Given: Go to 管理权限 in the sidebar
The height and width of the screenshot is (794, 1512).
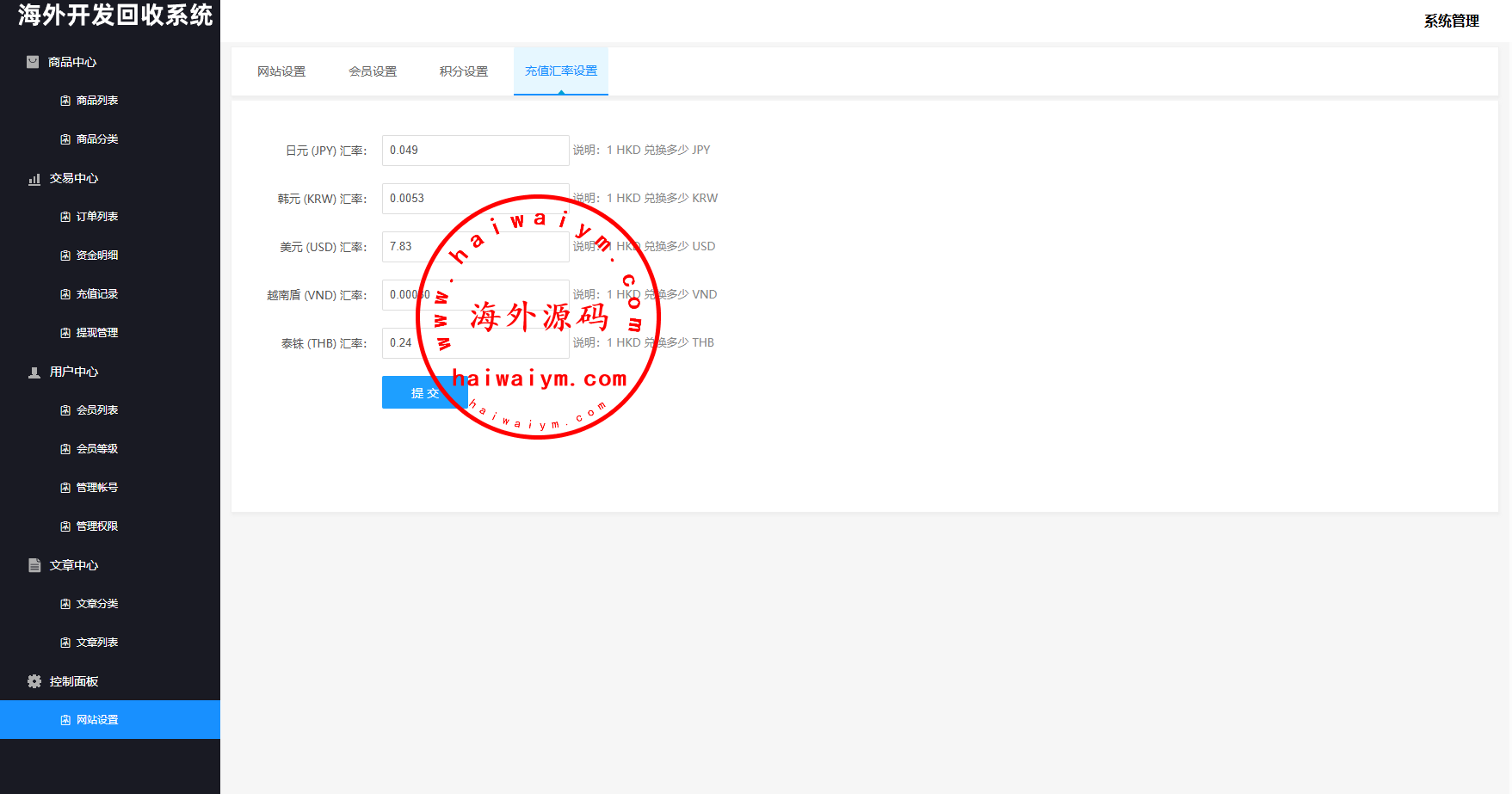Looking at the screenshot, I should [97, 526].
